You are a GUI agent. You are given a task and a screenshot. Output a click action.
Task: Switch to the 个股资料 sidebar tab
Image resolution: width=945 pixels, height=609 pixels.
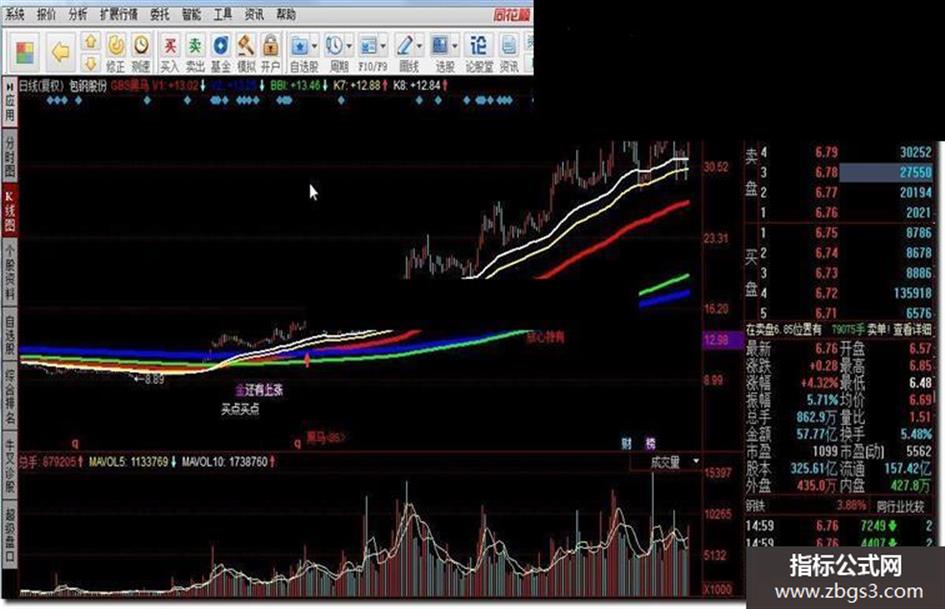pos(10,272)
